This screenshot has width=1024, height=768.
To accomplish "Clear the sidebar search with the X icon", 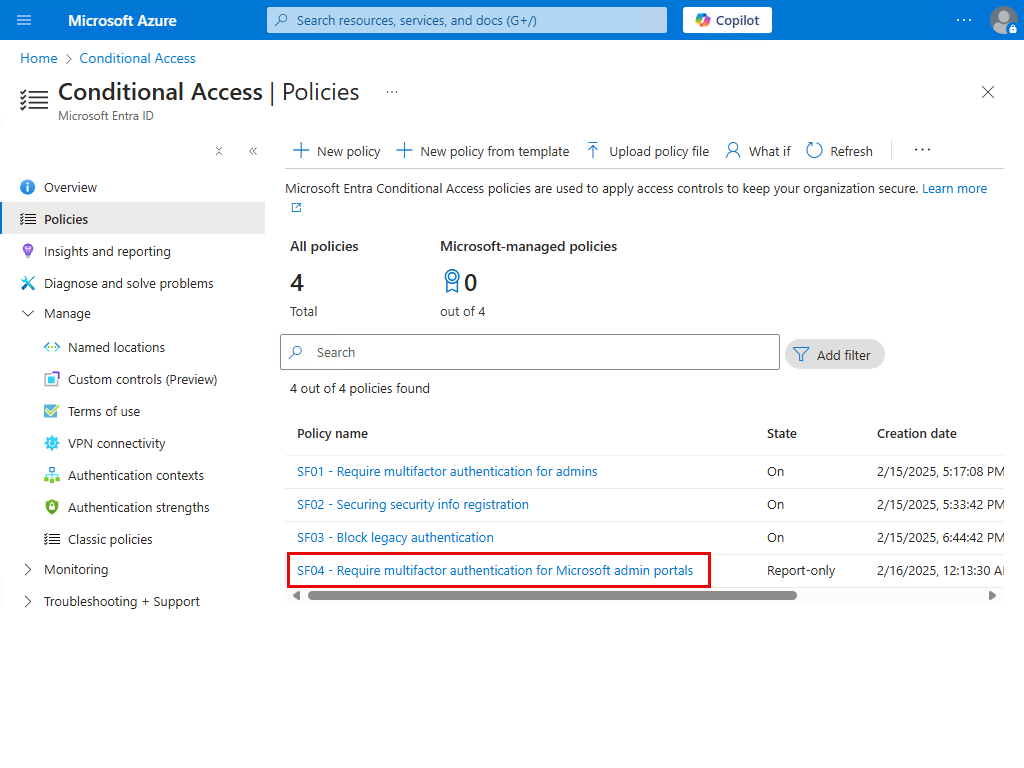I will [x=219, y=152].
